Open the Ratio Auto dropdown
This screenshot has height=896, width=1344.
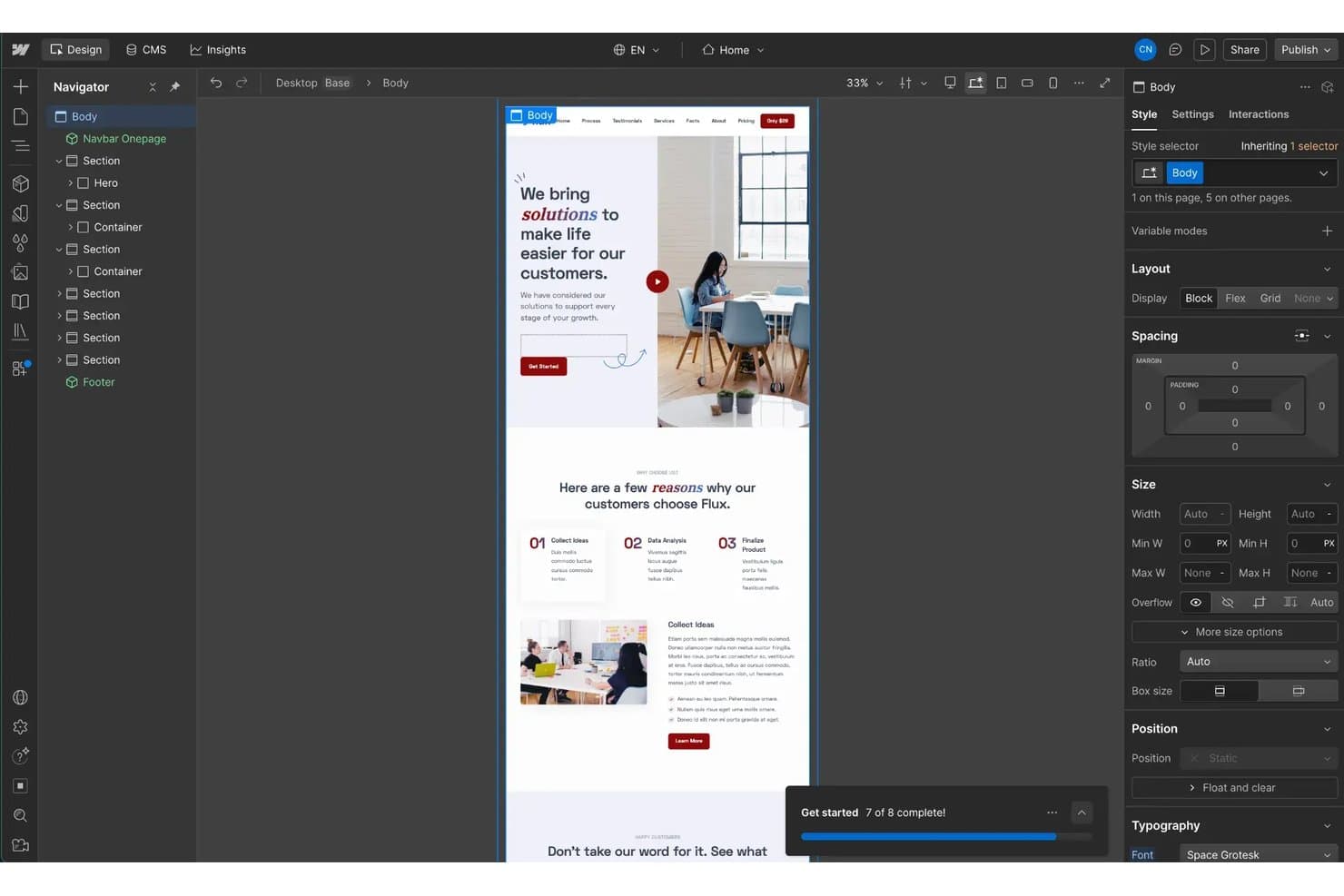point(1259,662)
